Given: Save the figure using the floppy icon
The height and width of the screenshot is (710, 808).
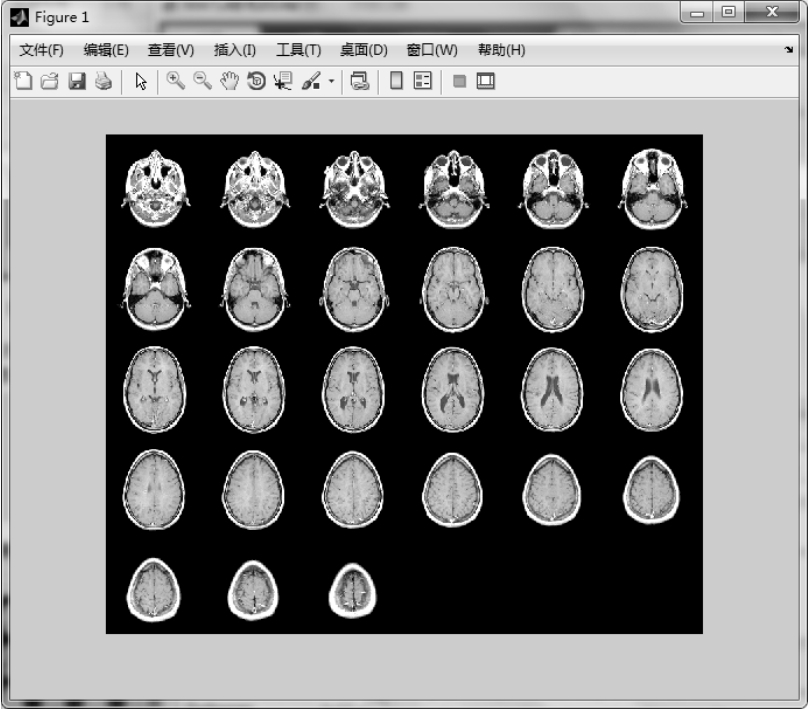Looking at the screenshot, I should tap(77, 81).
